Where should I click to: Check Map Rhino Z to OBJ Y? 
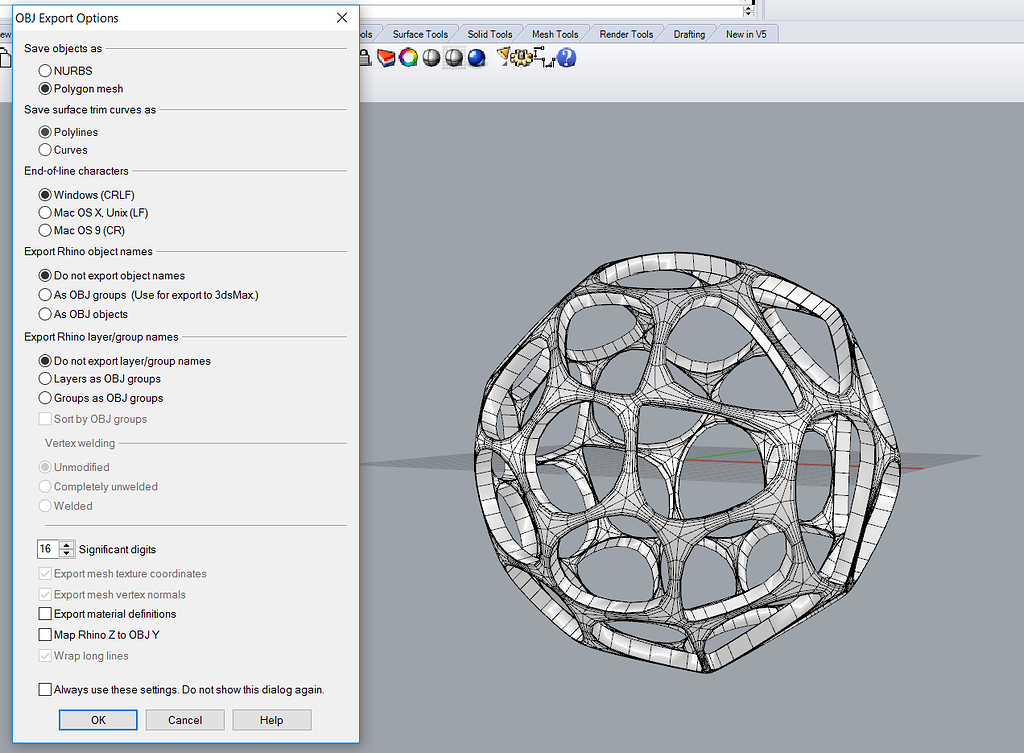(x=45, y=634)
